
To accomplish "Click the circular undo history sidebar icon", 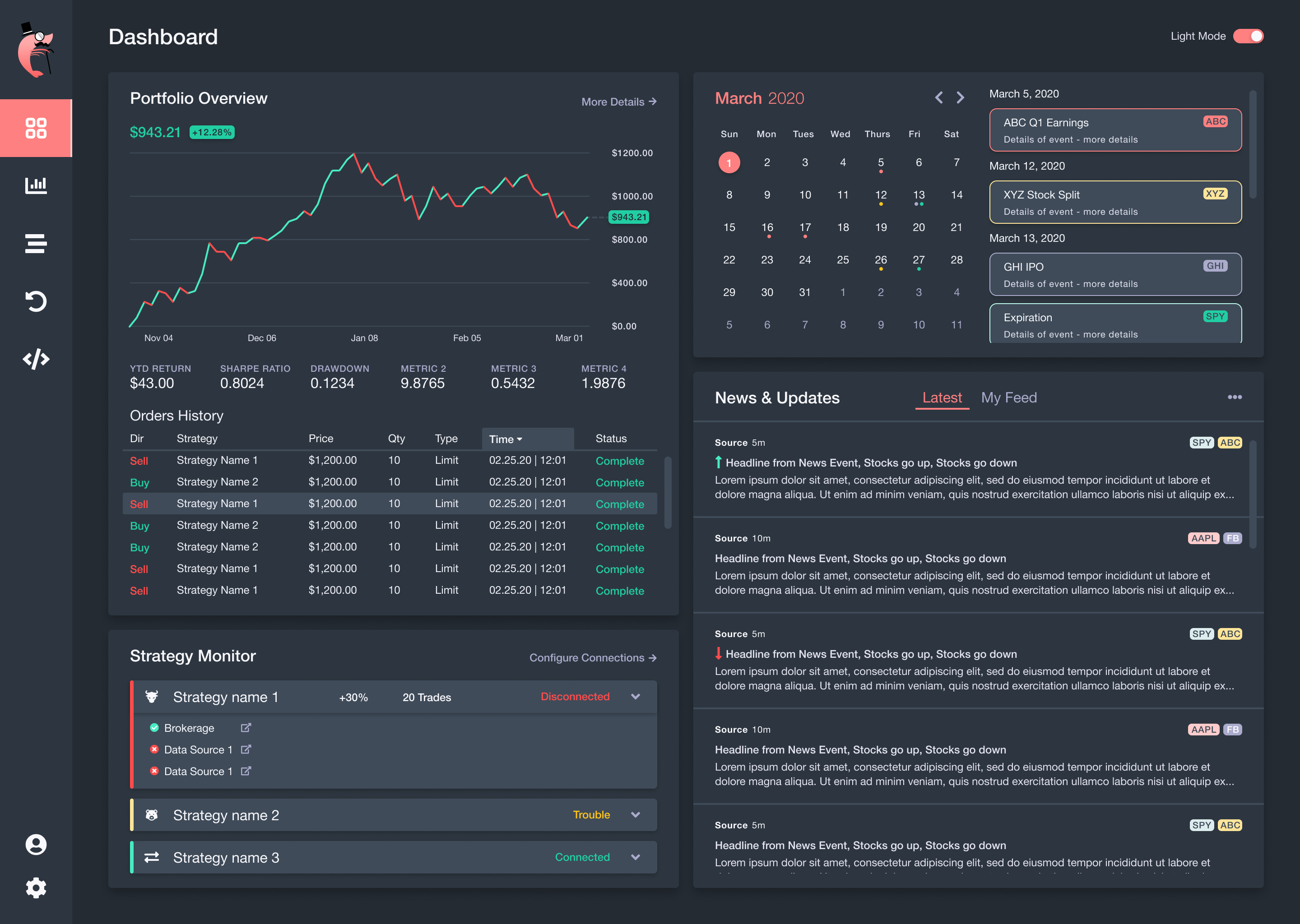I will pos(36,301).
